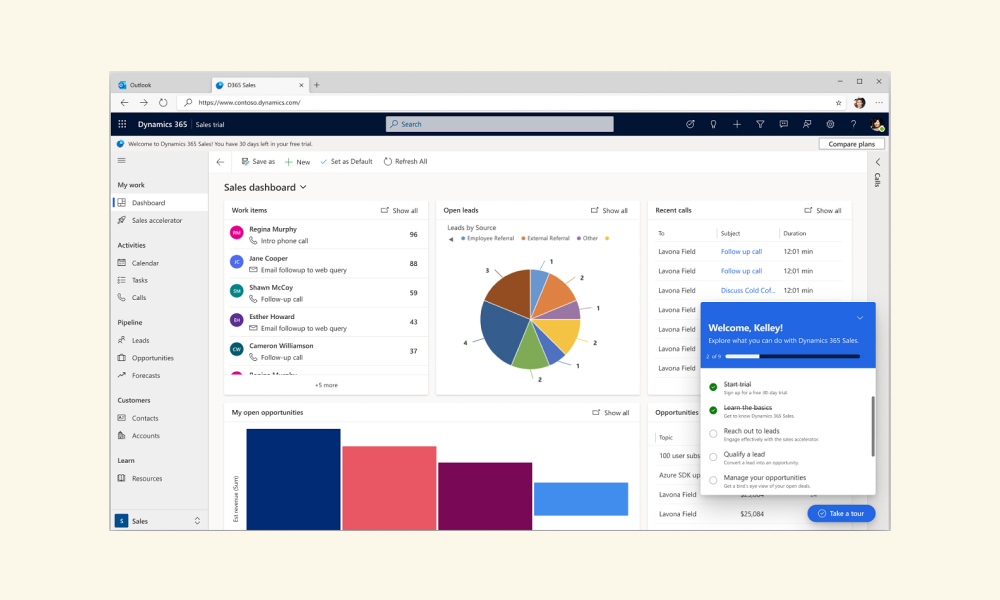
Task: Show all Open leads
Action: 609,210
